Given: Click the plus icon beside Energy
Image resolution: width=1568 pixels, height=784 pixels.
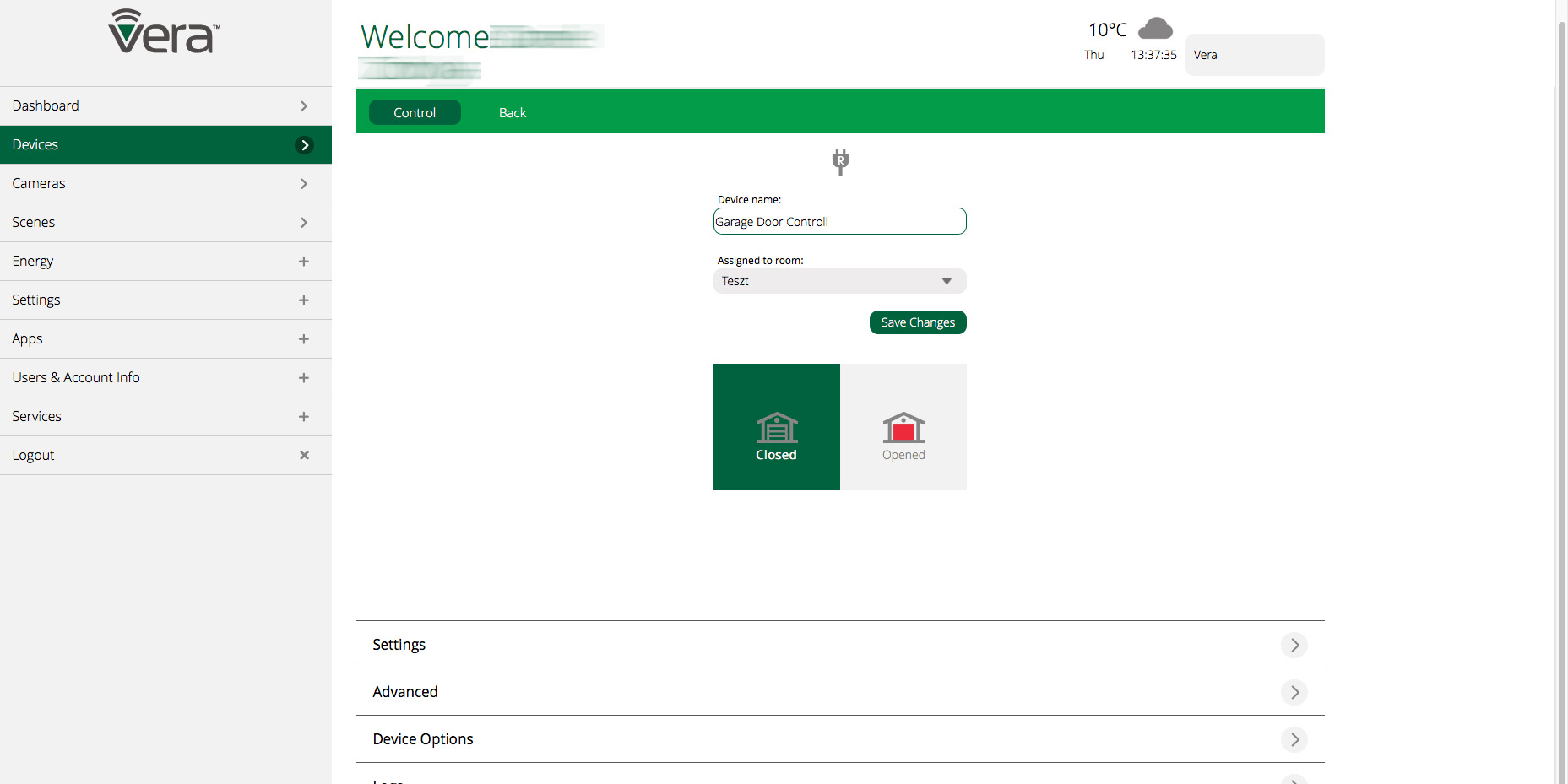Looking at the screenshot, I should 304,262.
